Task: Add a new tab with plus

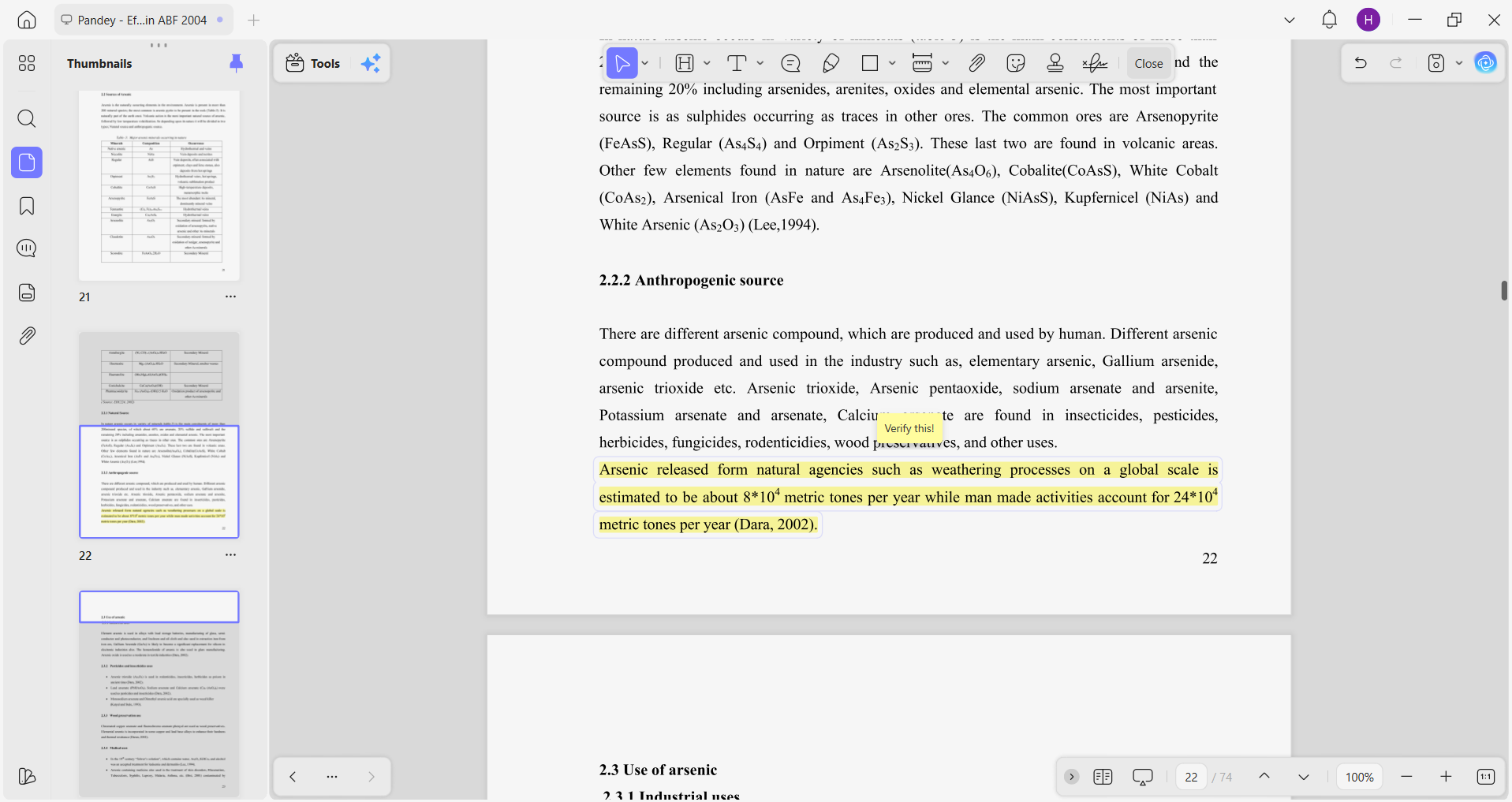Action: (253, 20)
